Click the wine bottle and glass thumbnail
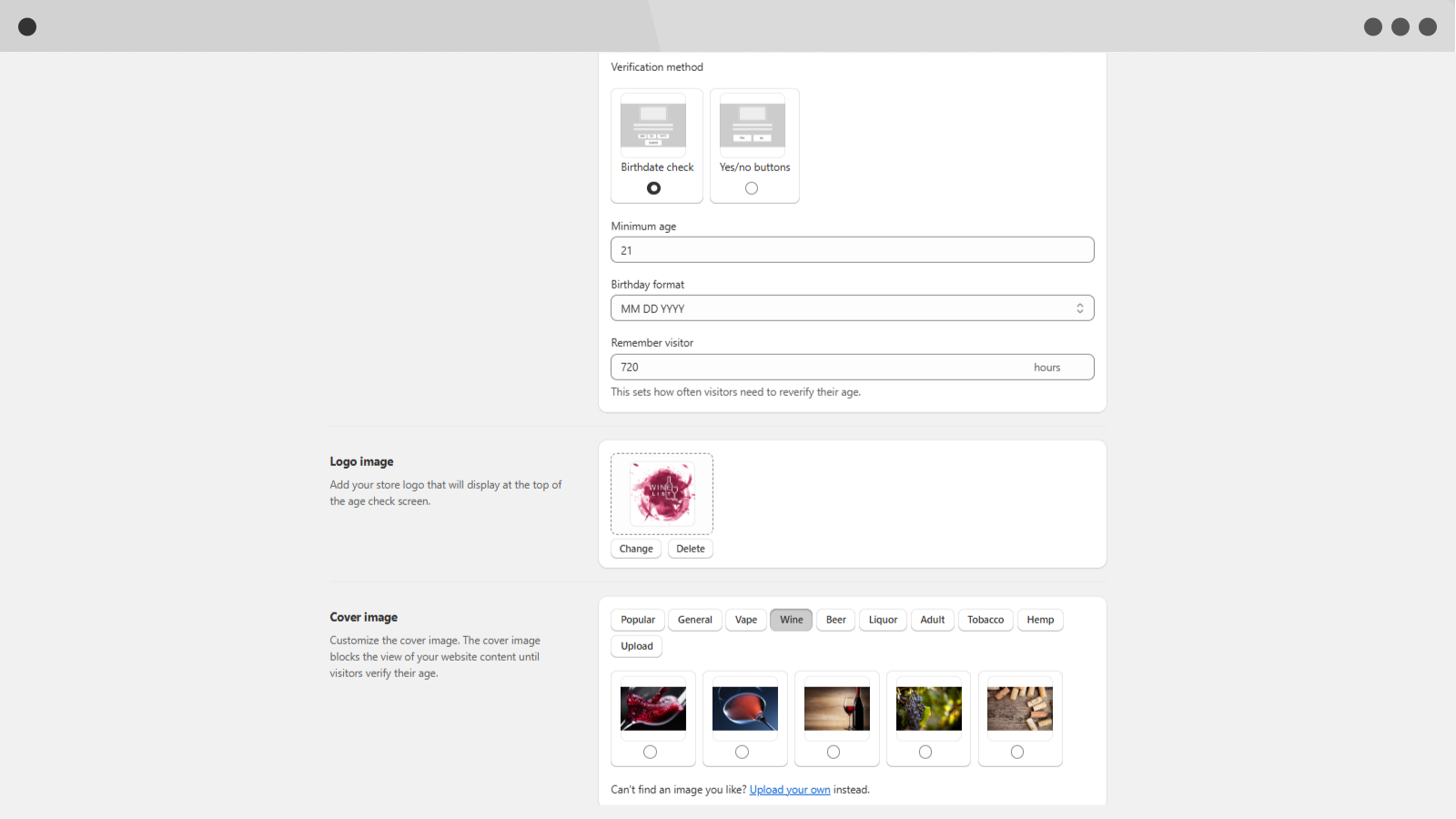Viewport: 1456px width, 819px height. click(837, 709)
